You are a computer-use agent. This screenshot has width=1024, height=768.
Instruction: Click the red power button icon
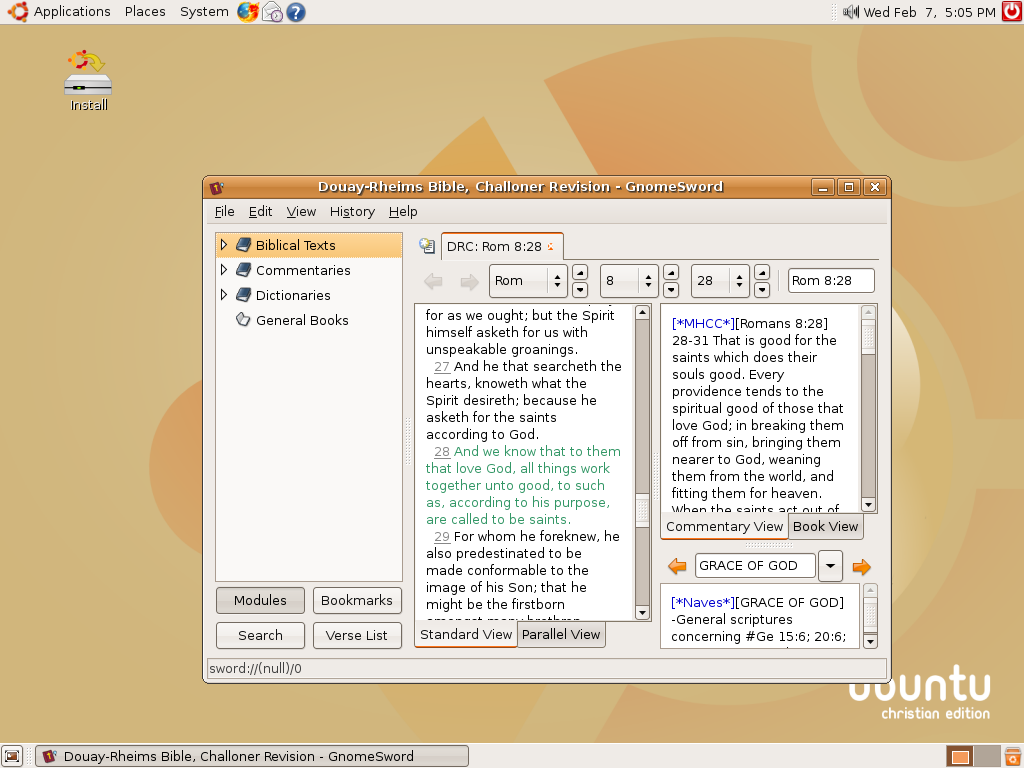[1012, 12]
